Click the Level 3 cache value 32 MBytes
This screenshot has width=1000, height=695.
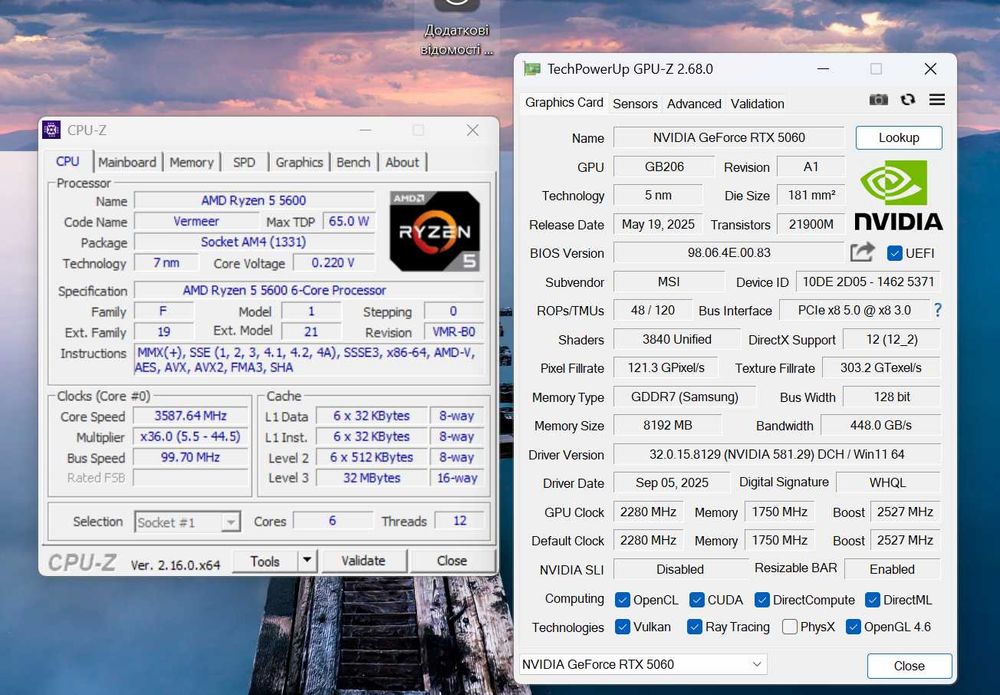coord(372,478)
